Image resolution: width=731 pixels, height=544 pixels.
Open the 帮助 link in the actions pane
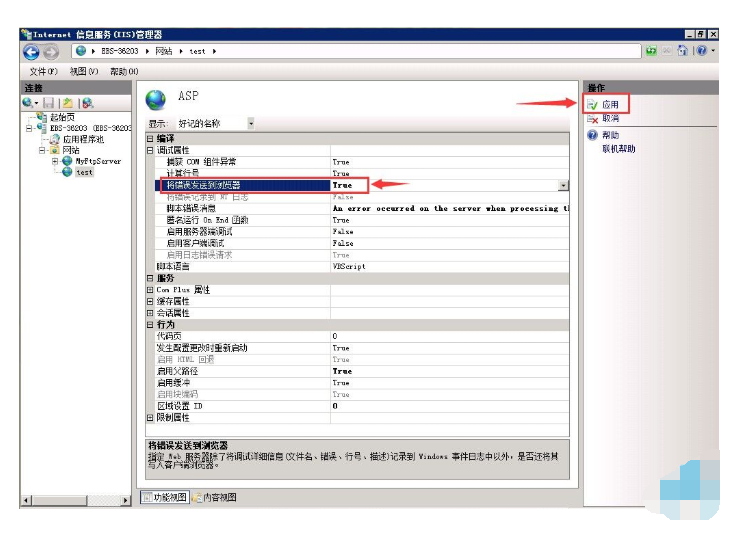[x=610, y=135]
